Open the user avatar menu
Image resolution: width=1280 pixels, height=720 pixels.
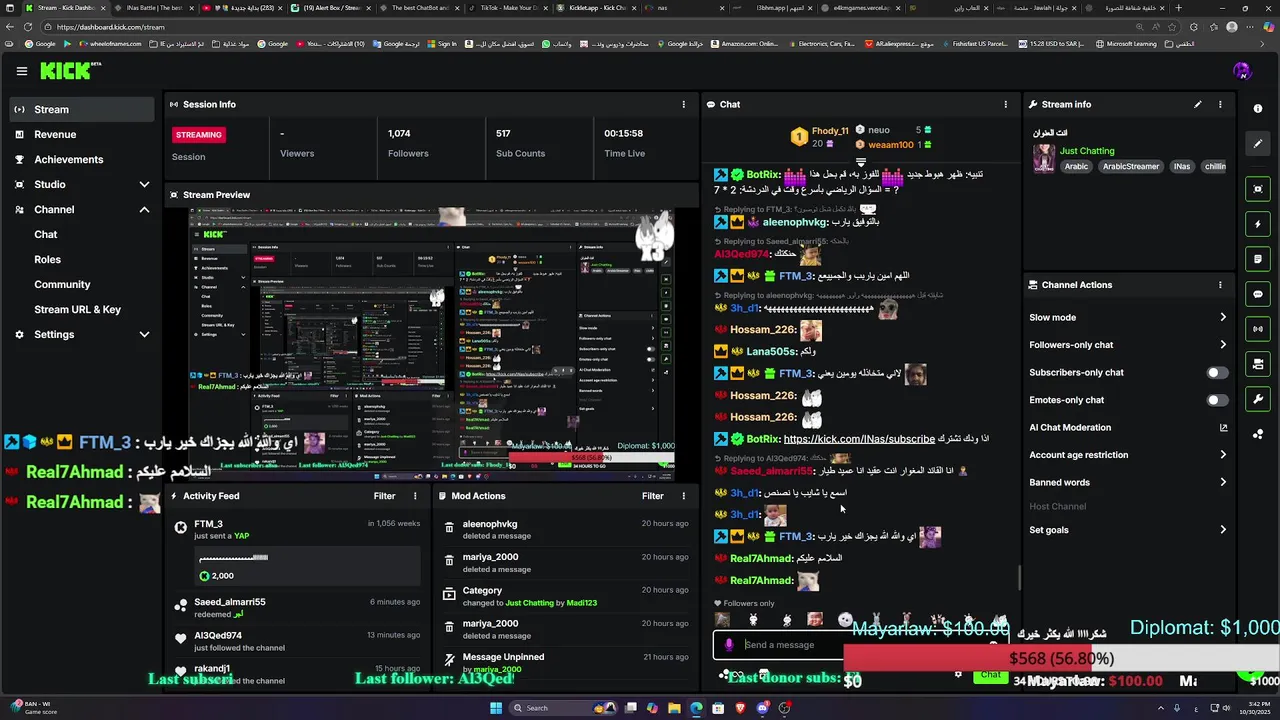tap(1242, 71)
